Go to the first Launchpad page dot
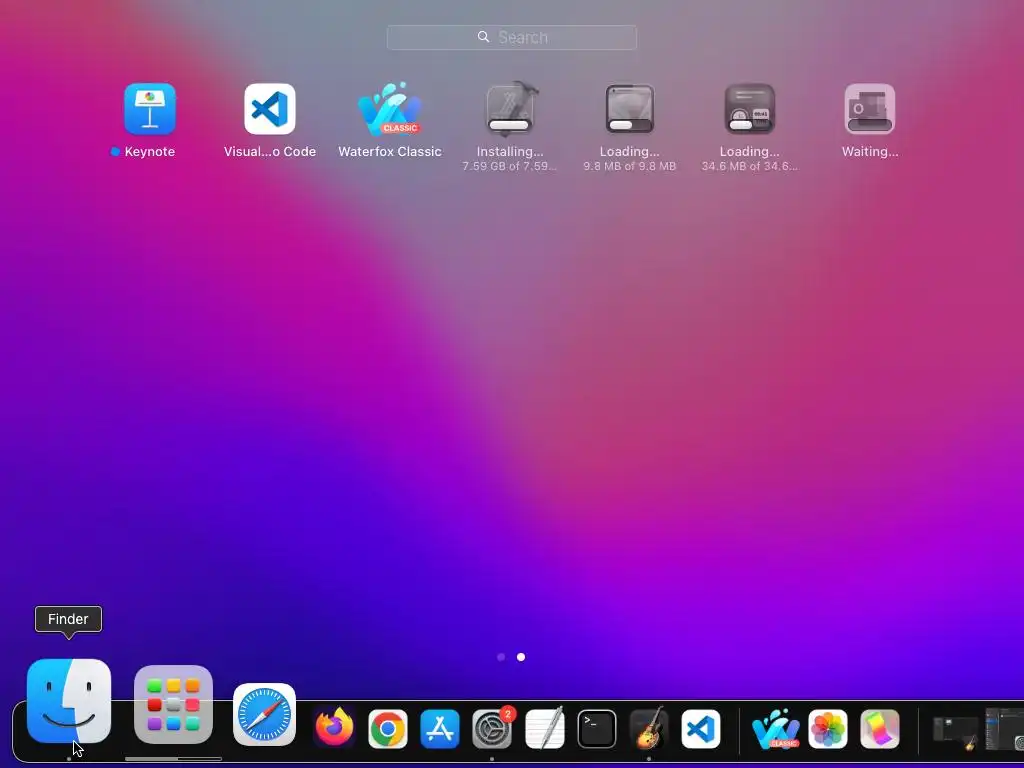This screenshot has width=1024, height=768. coord(501,657)
